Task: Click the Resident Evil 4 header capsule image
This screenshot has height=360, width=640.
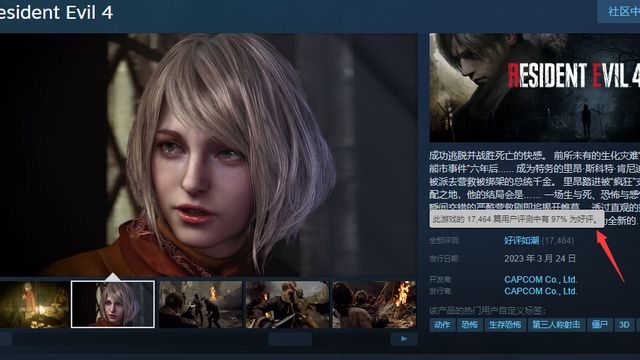Action: 535,88
